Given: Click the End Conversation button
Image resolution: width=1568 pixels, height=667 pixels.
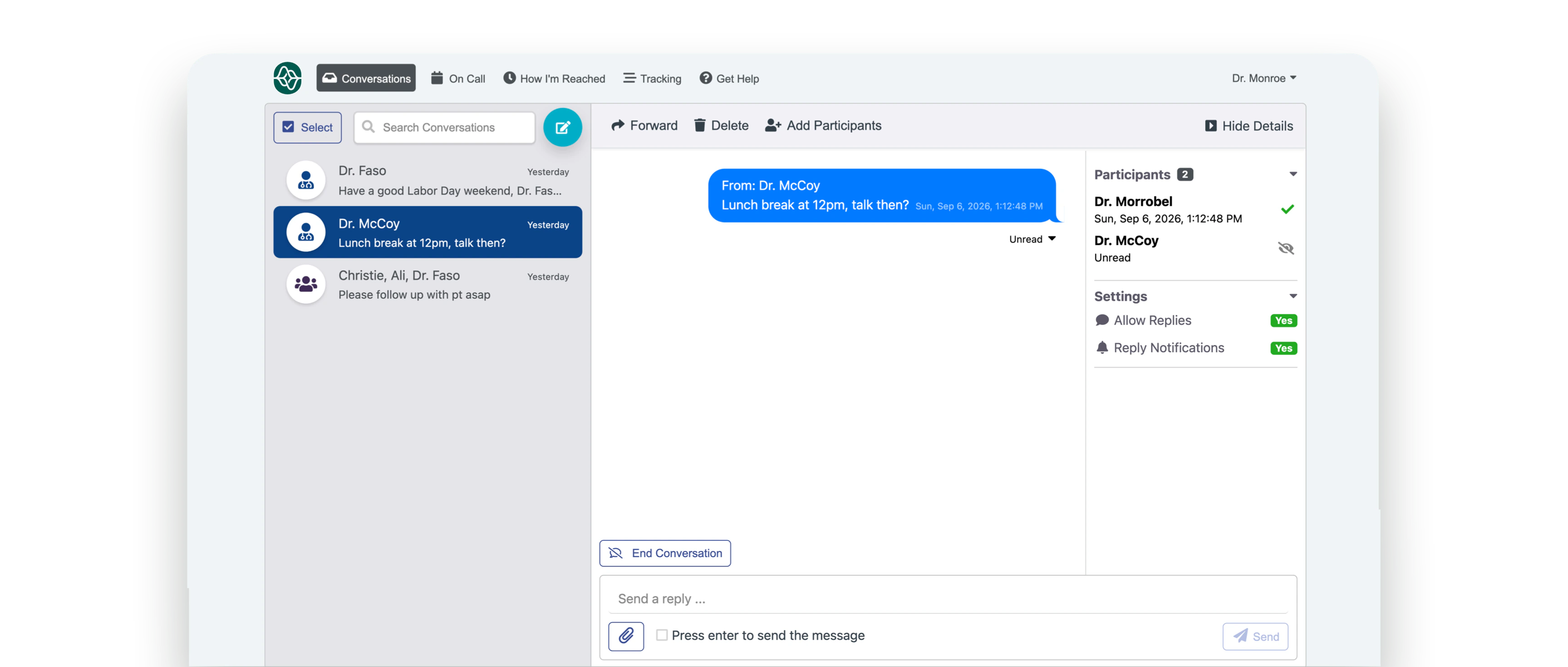Looking at the screenshot, I should click(665, 553).
